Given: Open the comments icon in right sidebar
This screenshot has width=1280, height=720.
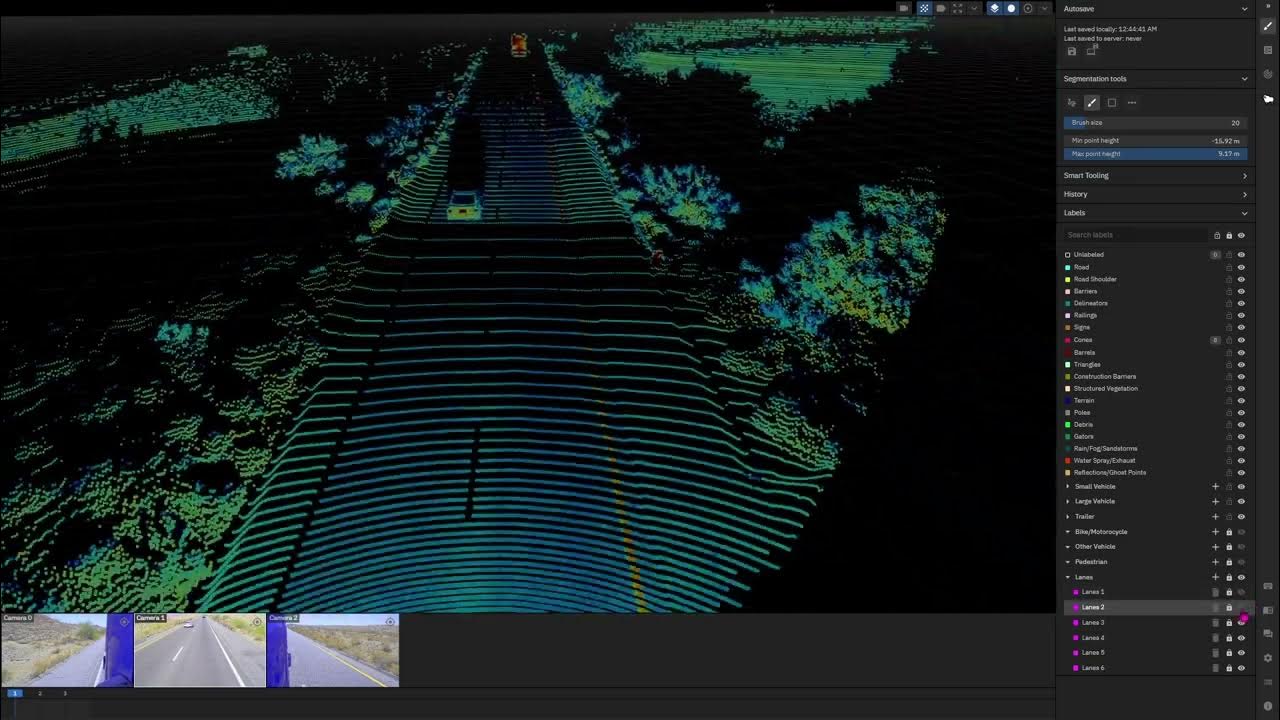Looking at the screenshot, I should [x=1268, y=634].
